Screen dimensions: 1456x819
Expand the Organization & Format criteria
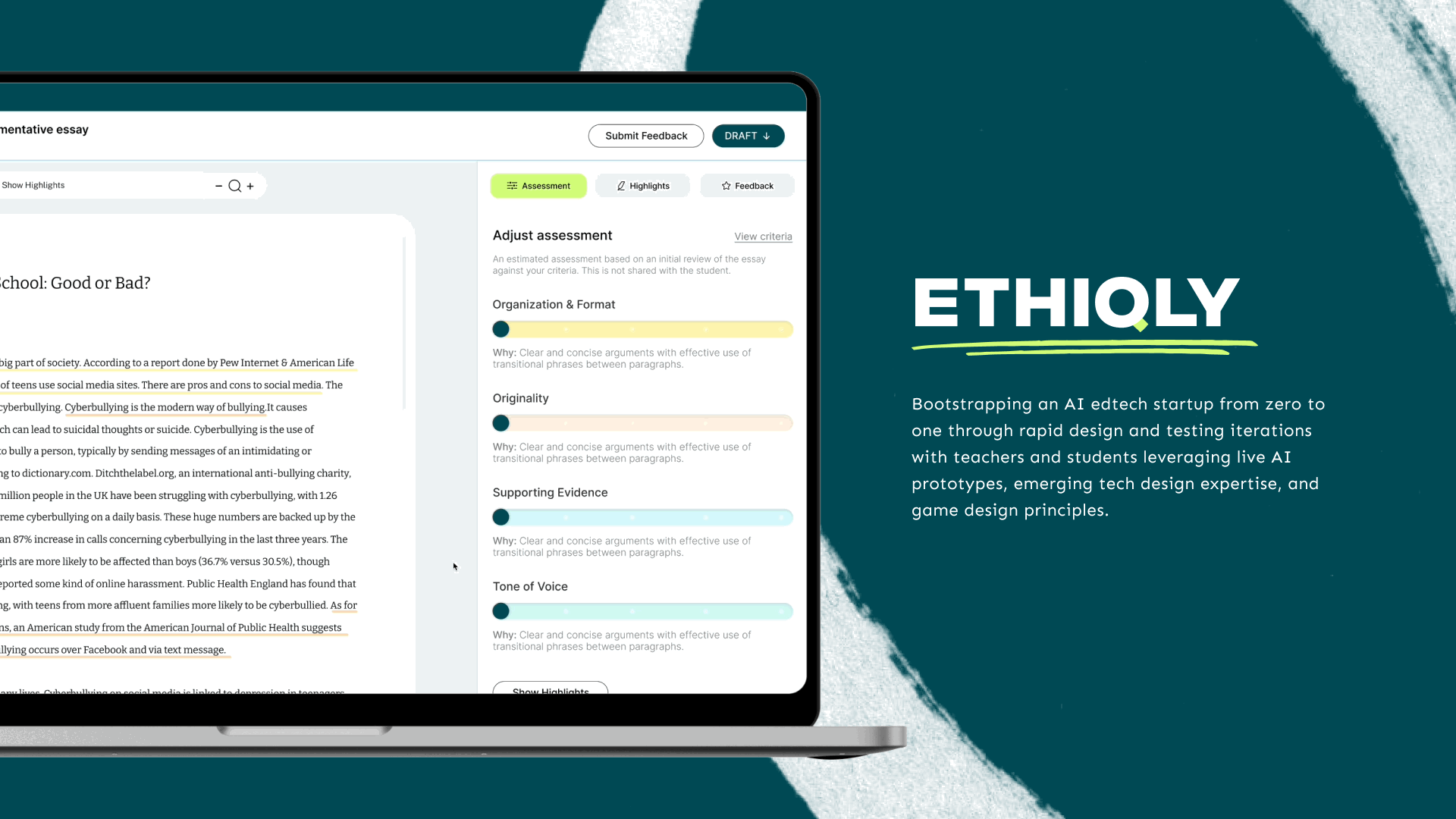(x=555, y=304)
